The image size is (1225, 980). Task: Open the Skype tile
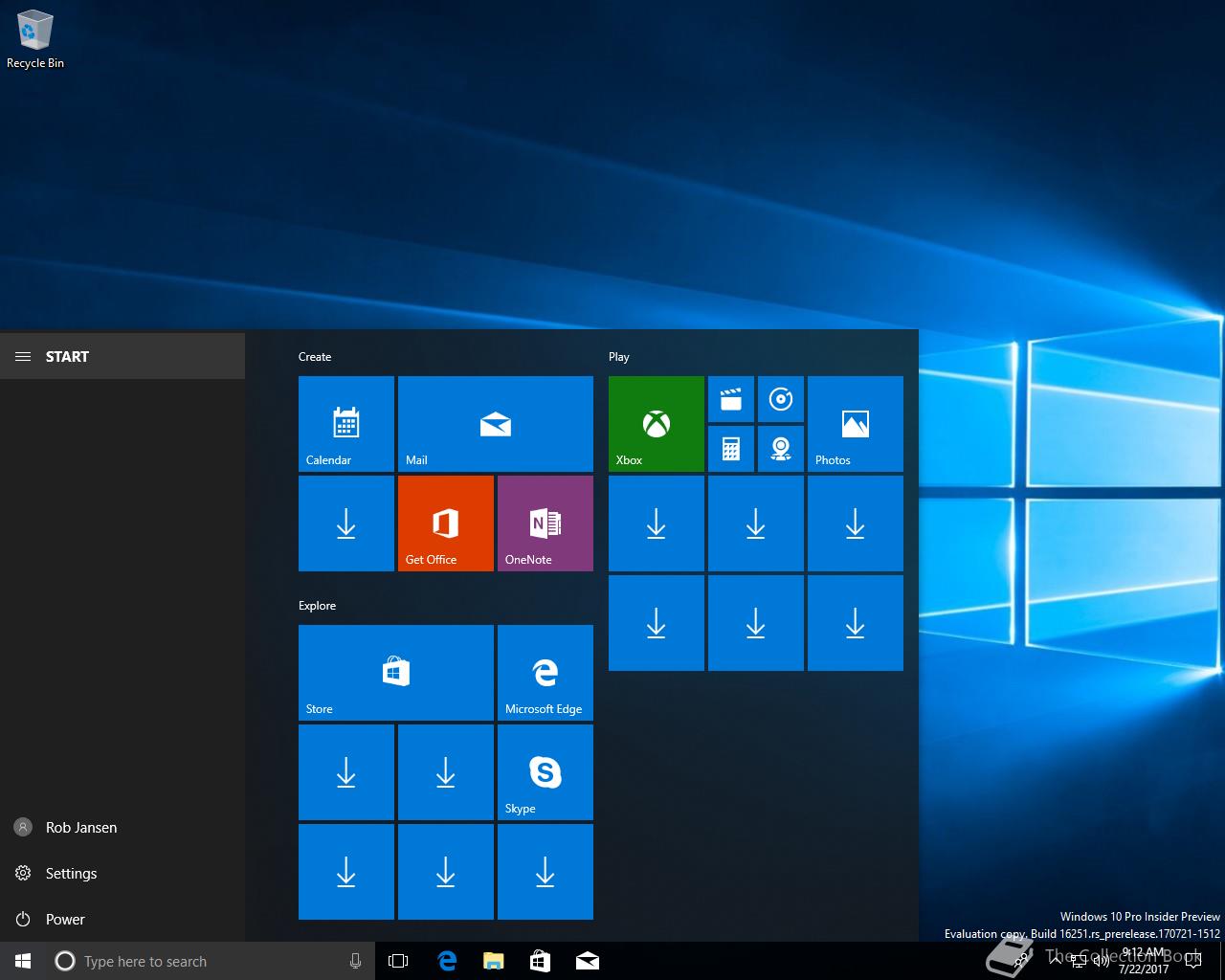[546, 772]
